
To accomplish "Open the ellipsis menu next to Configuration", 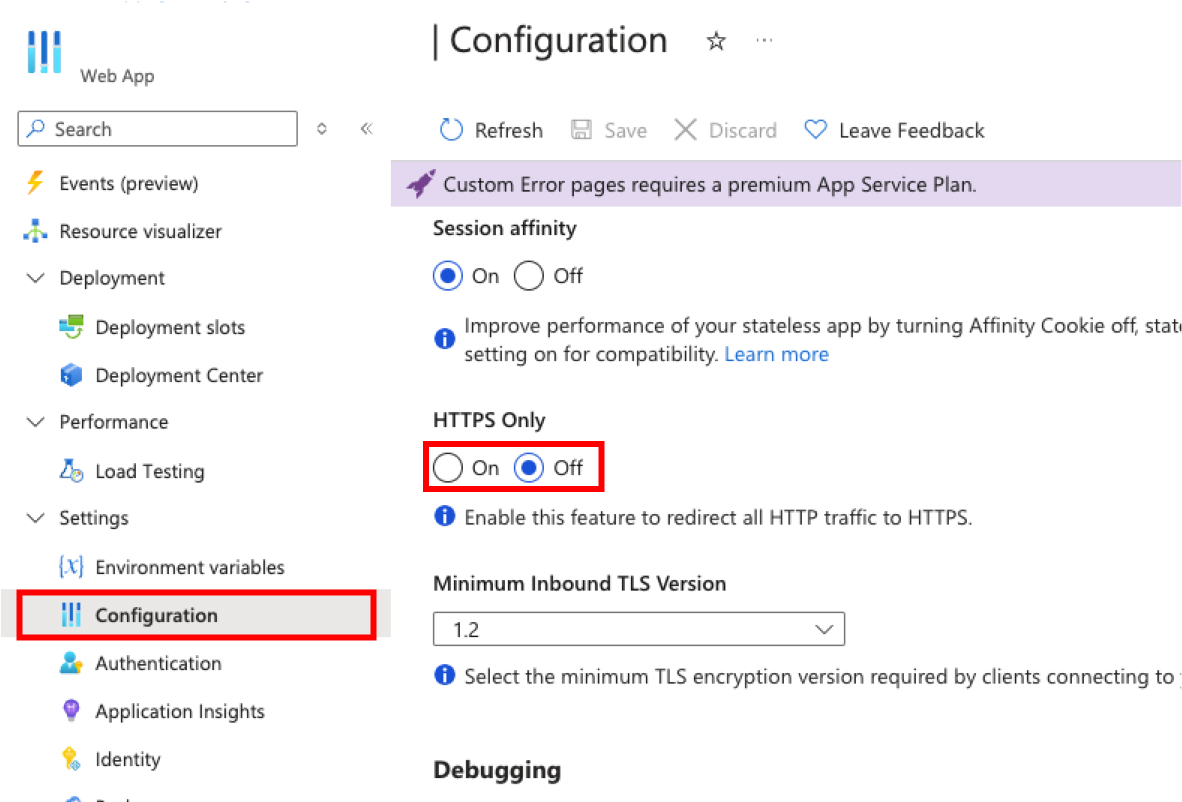I will coord(764,41).
